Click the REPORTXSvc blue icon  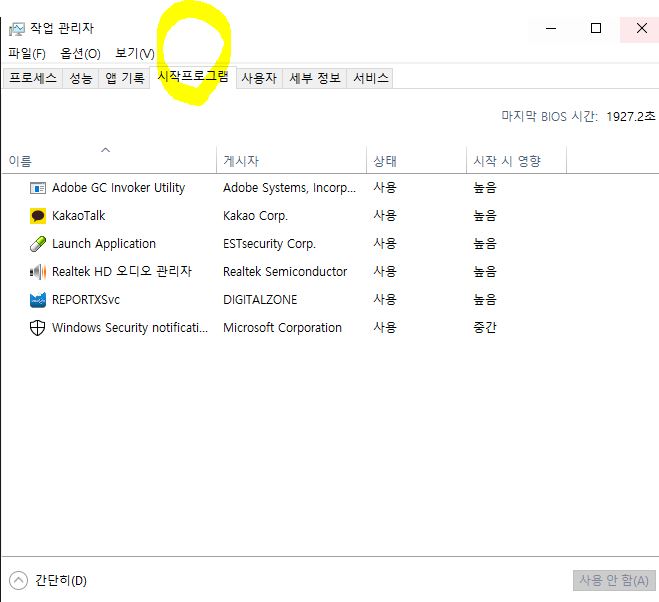coord(38,300)
